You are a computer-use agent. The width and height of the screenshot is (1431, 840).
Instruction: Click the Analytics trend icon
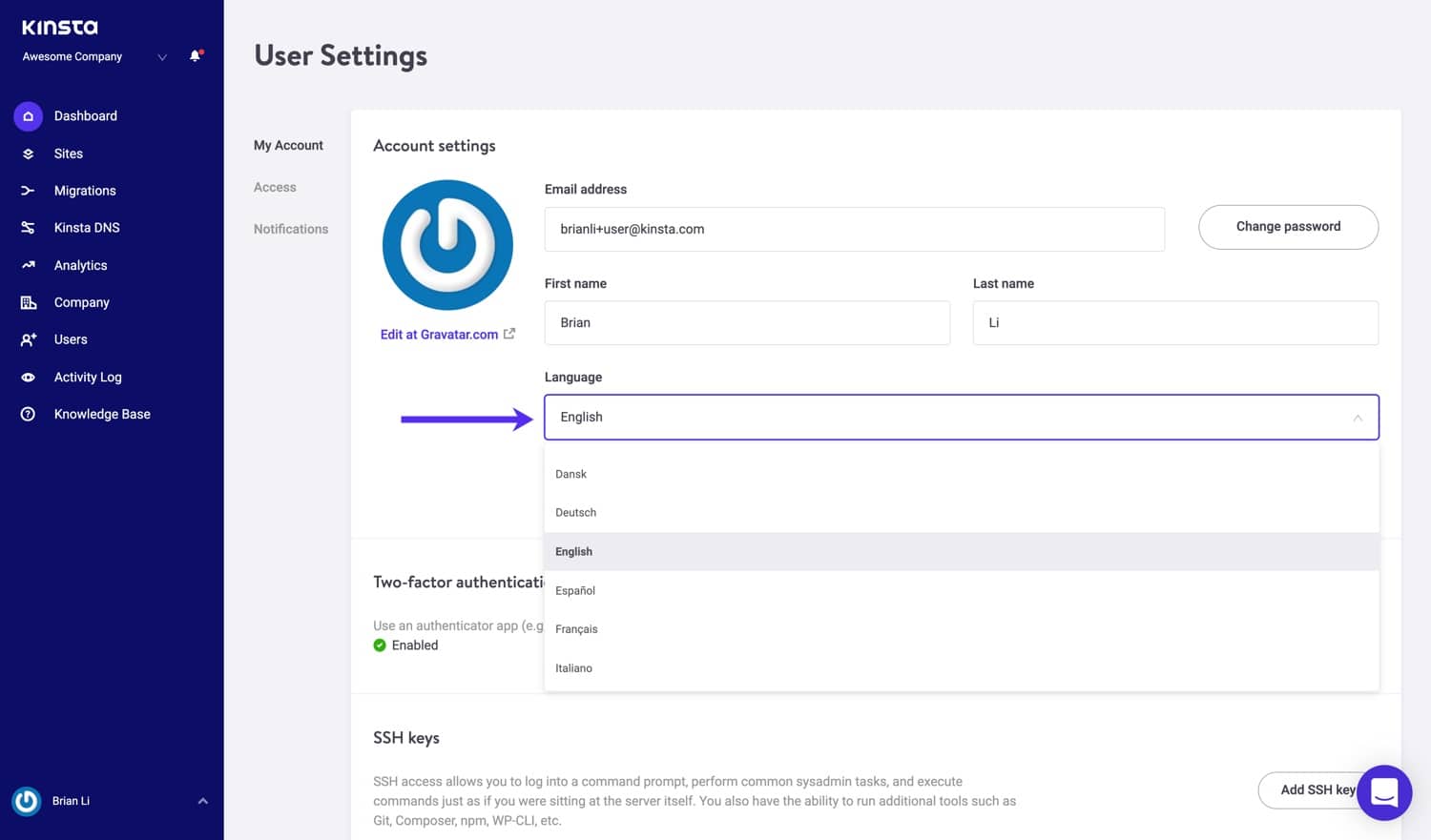(28, 265)
